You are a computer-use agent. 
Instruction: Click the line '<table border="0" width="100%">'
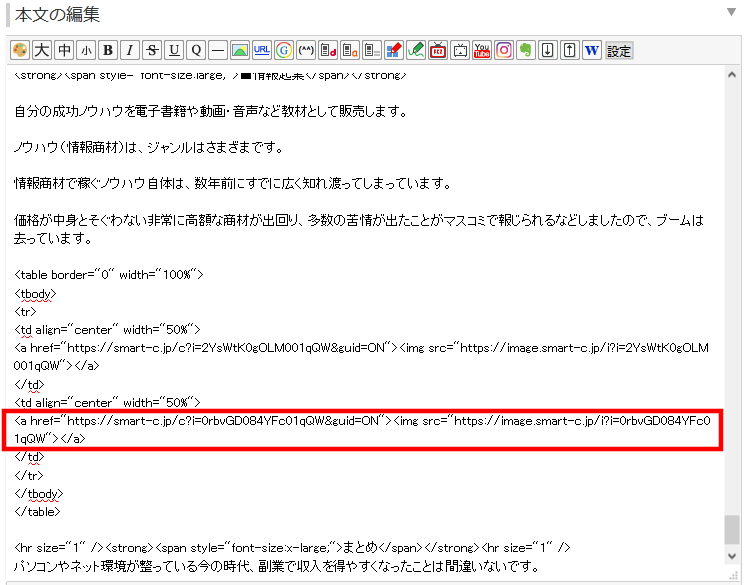tap(109, 275)
